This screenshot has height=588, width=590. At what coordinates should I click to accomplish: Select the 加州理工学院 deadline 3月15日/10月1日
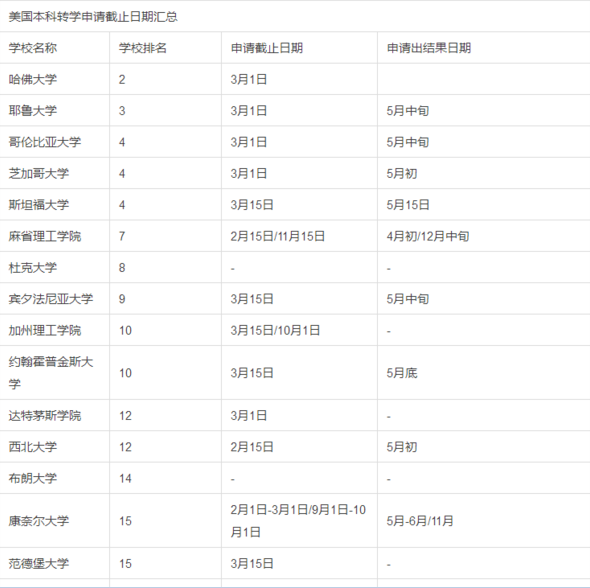click(x=275, y=330)
